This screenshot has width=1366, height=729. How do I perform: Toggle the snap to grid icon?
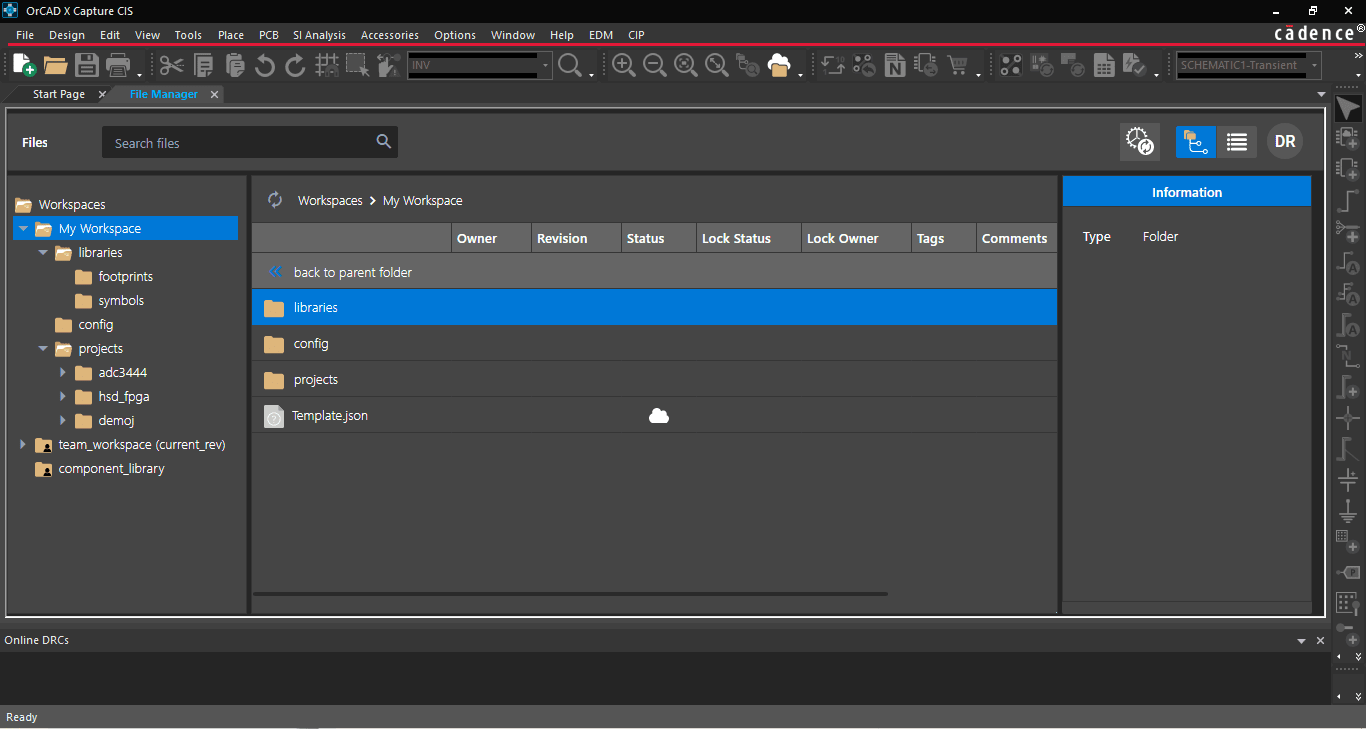click(x=327, y=65)
